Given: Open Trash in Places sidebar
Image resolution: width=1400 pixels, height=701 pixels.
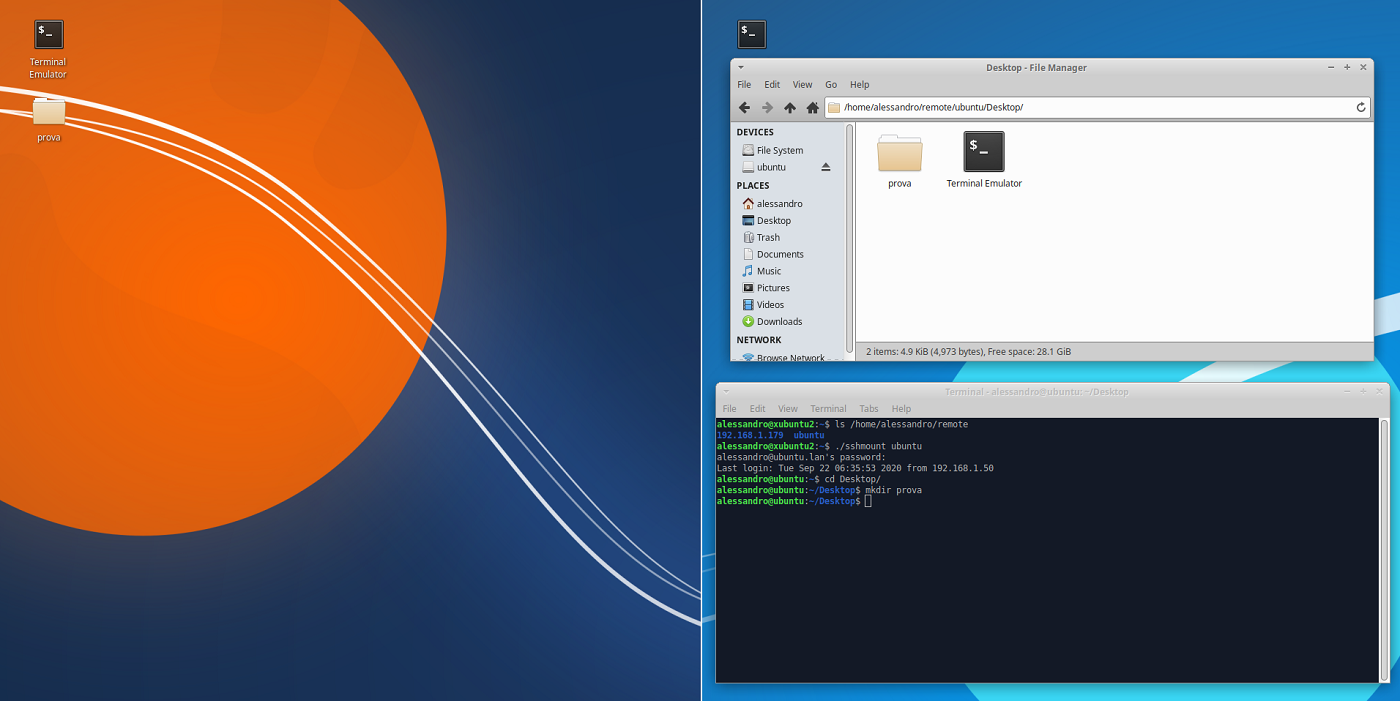Looking at the screenshot, I should 768,237.
